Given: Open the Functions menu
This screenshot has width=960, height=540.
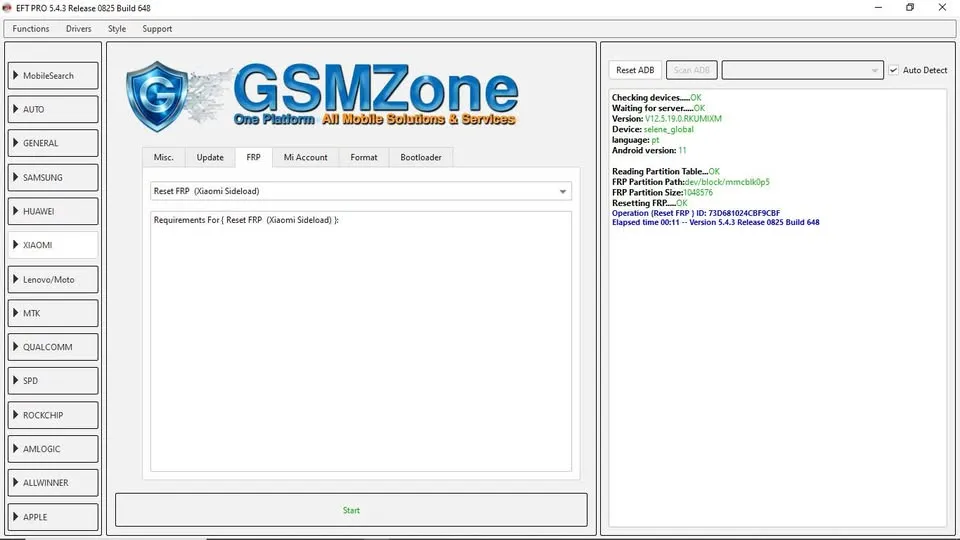Looking at the screenshot, I should [31, 29].
